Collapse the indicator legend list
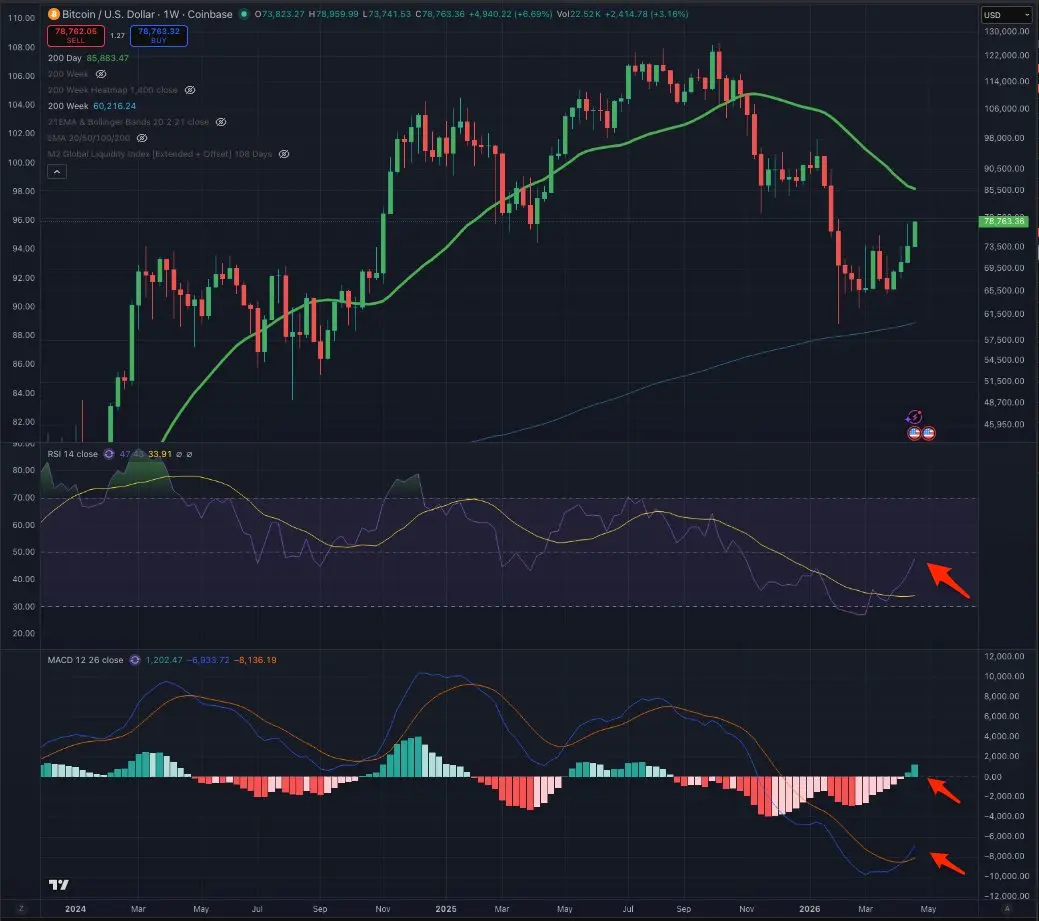 pyautogui.click(x=57, y=172)
